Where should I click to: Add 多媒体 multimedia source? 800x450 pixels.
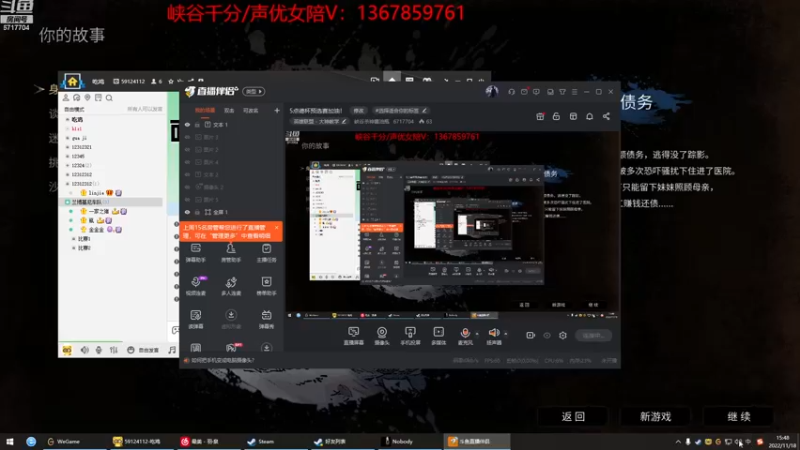tap(438, 336)
